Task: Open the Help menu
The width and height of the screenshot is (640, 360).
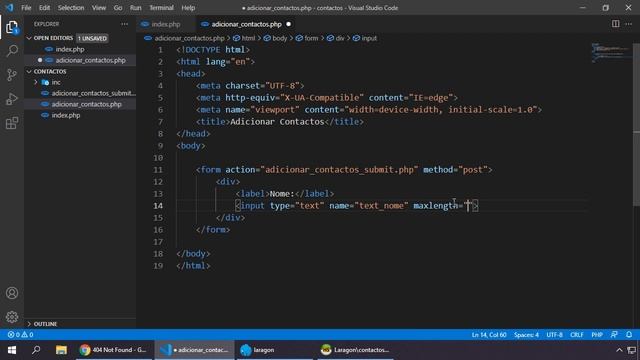Action: click(x=188, y=7)
